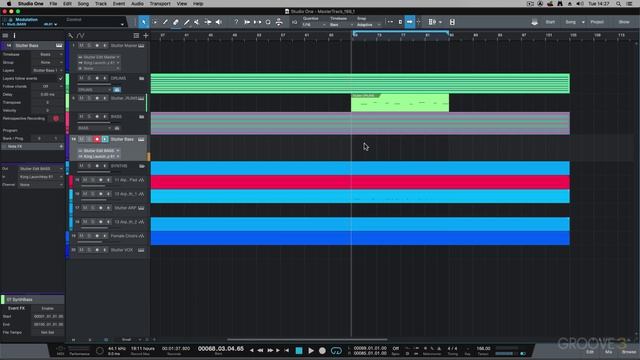Viewport: 640px width, 360px height.
Task: Disable record arm on Stutter Bass track
Action: (97, 139)
